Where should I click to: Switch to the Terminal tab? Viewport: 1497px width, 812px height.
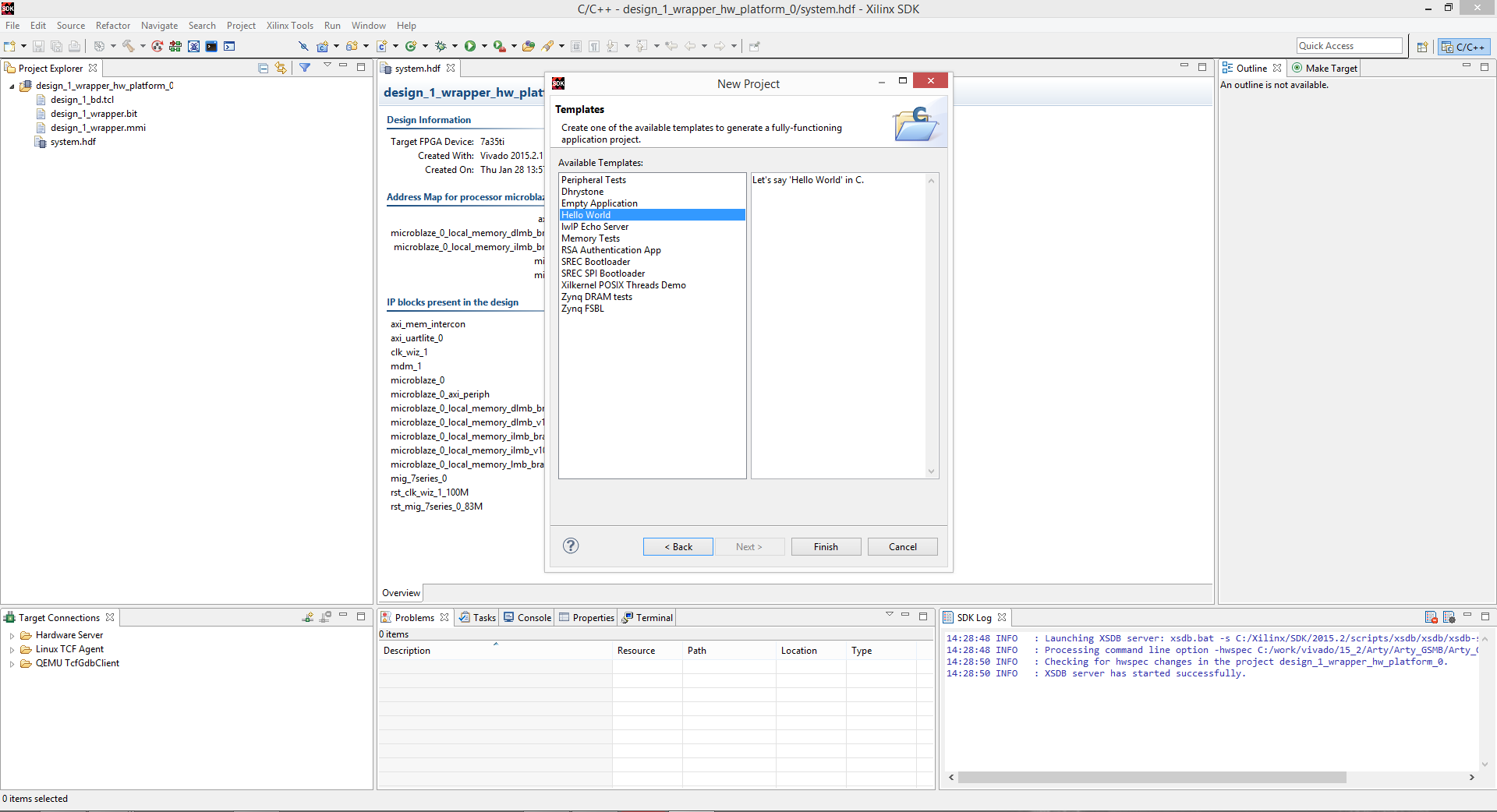pos(647,617)
